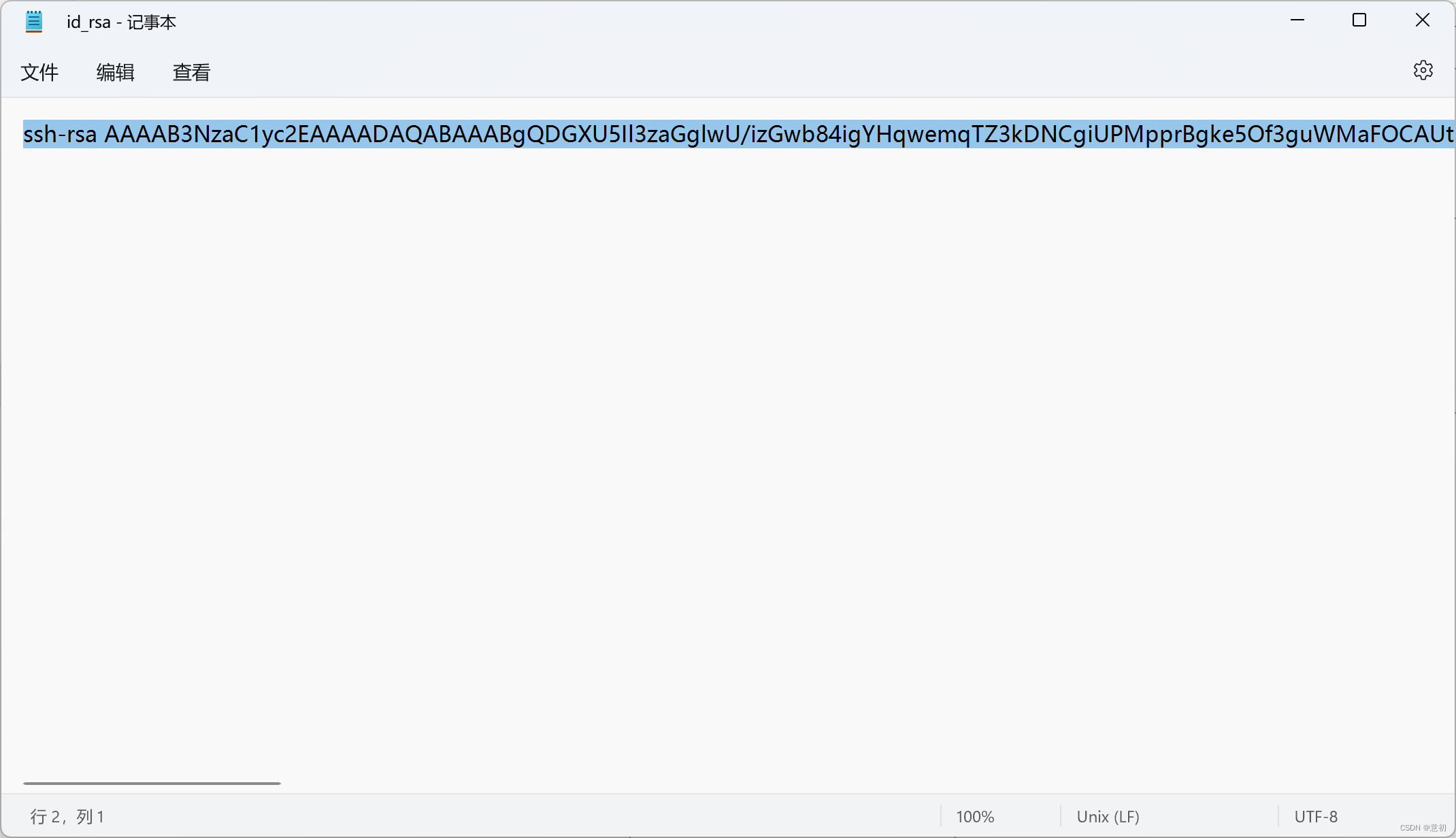Place cursor on the word ssh-rsa

pos(60,135)
